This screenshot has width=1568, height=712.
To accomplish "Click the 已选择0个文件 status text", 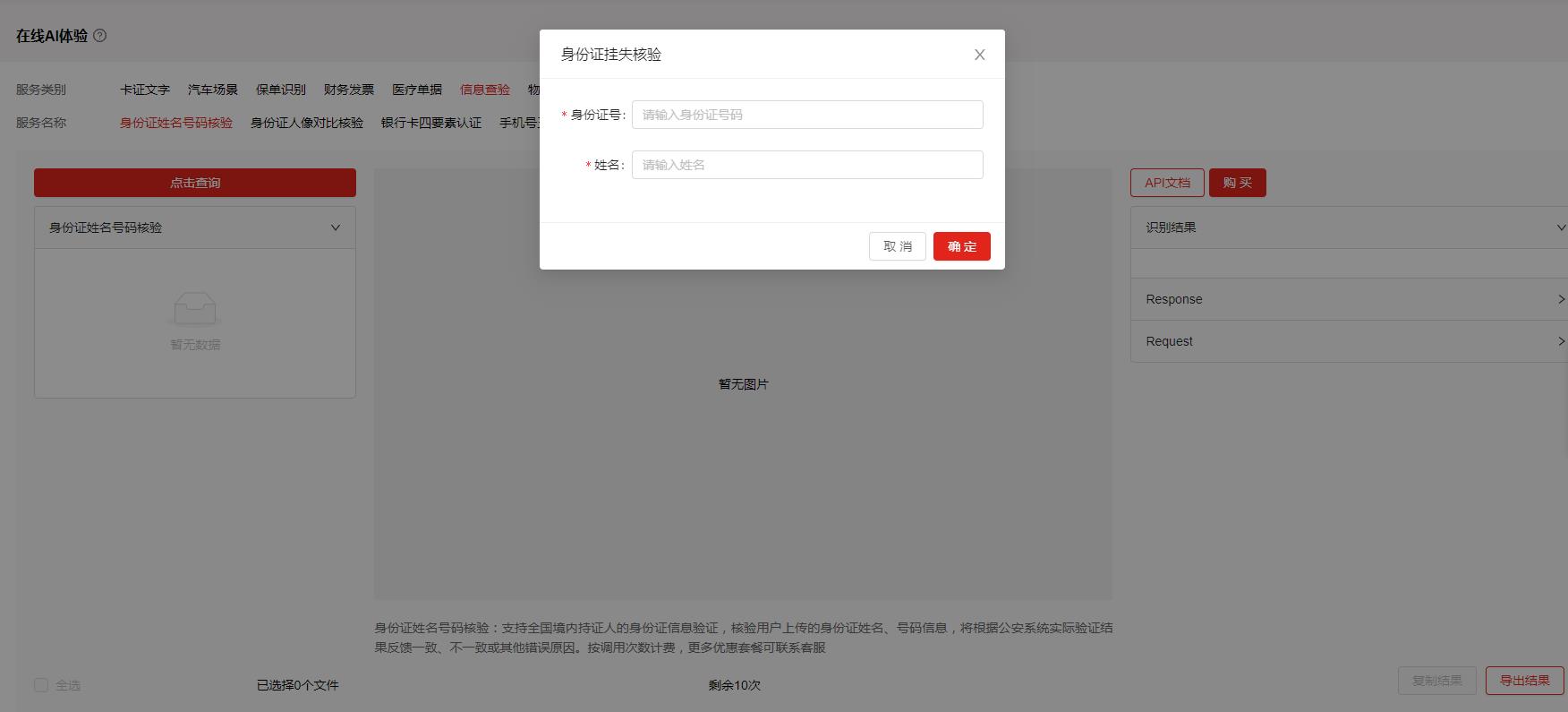I will tap(298, 685).
